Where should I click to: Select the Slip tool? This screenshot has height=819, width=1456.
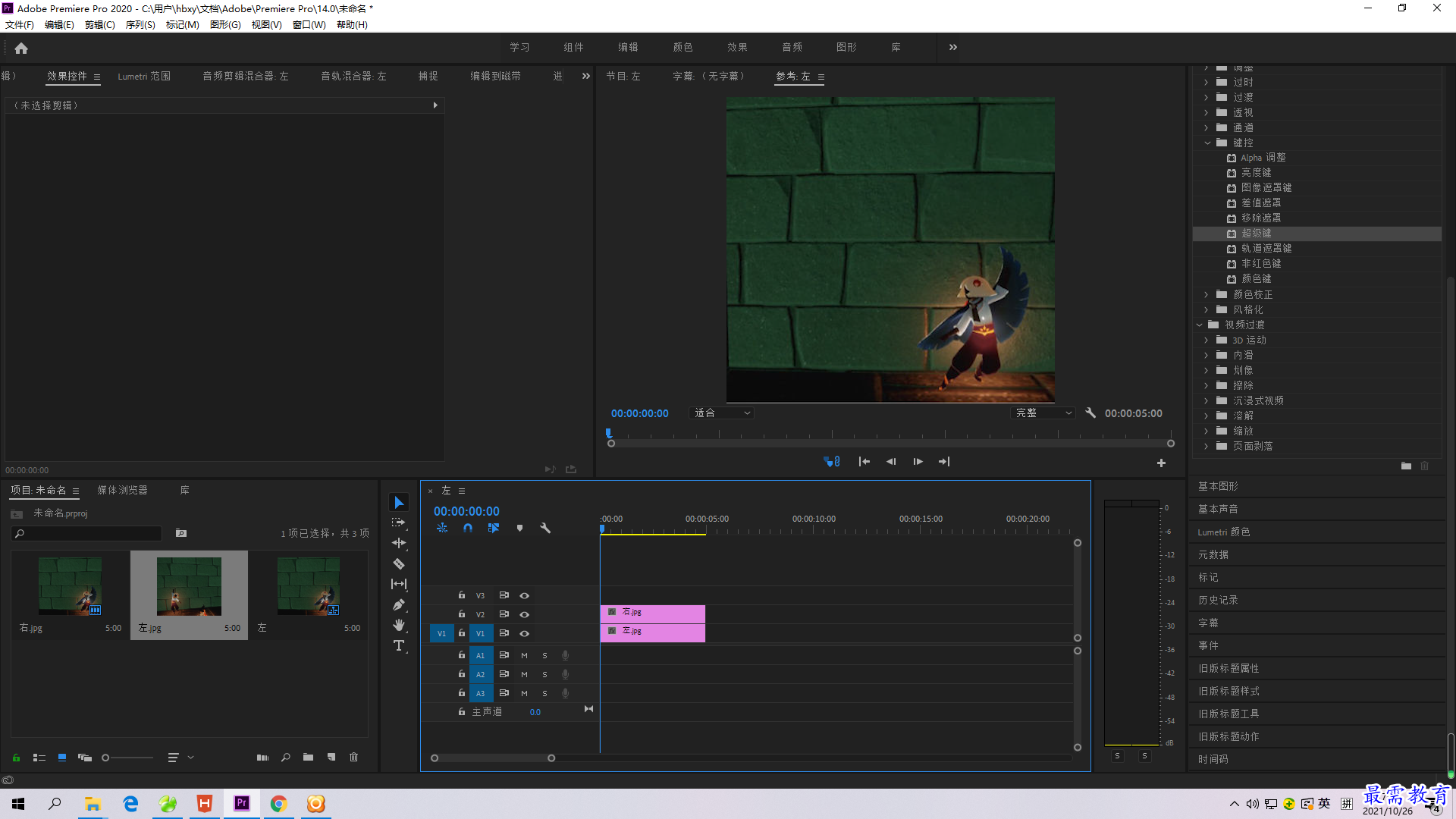pyautogui.click(x=399, y=584)
